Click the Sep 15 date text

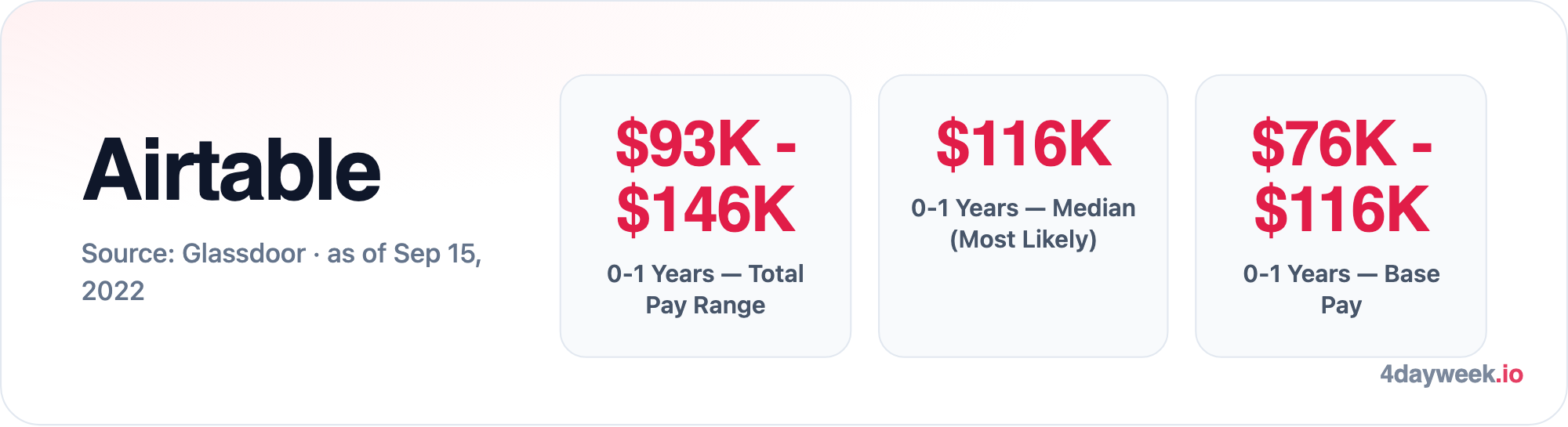coord(436,254)
